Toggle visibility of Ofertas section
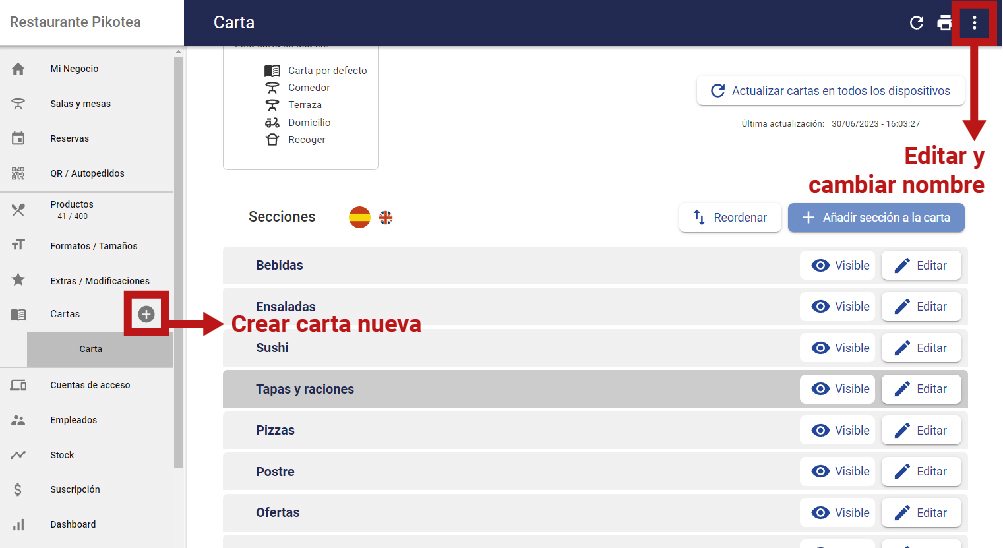 (x=837, y=512)
